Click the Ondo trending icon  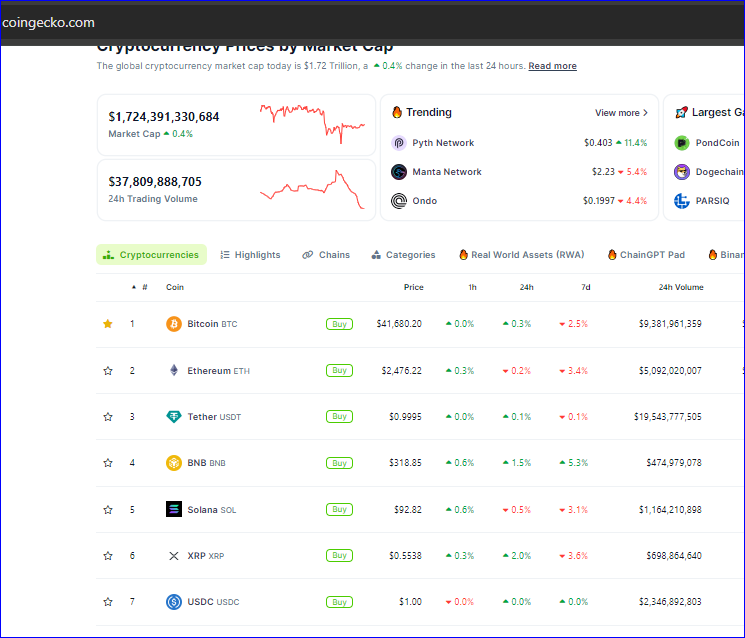coord(399,200)
